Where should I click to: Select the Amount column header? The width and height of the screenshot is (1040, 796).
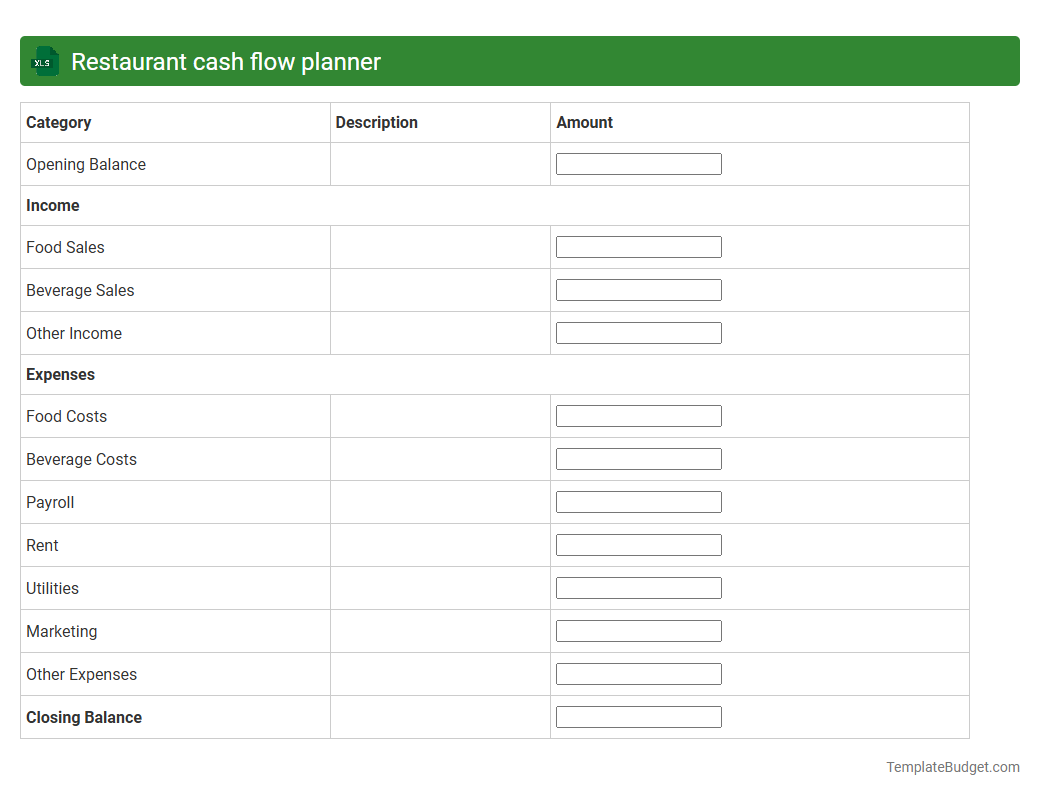coord(585,122)
